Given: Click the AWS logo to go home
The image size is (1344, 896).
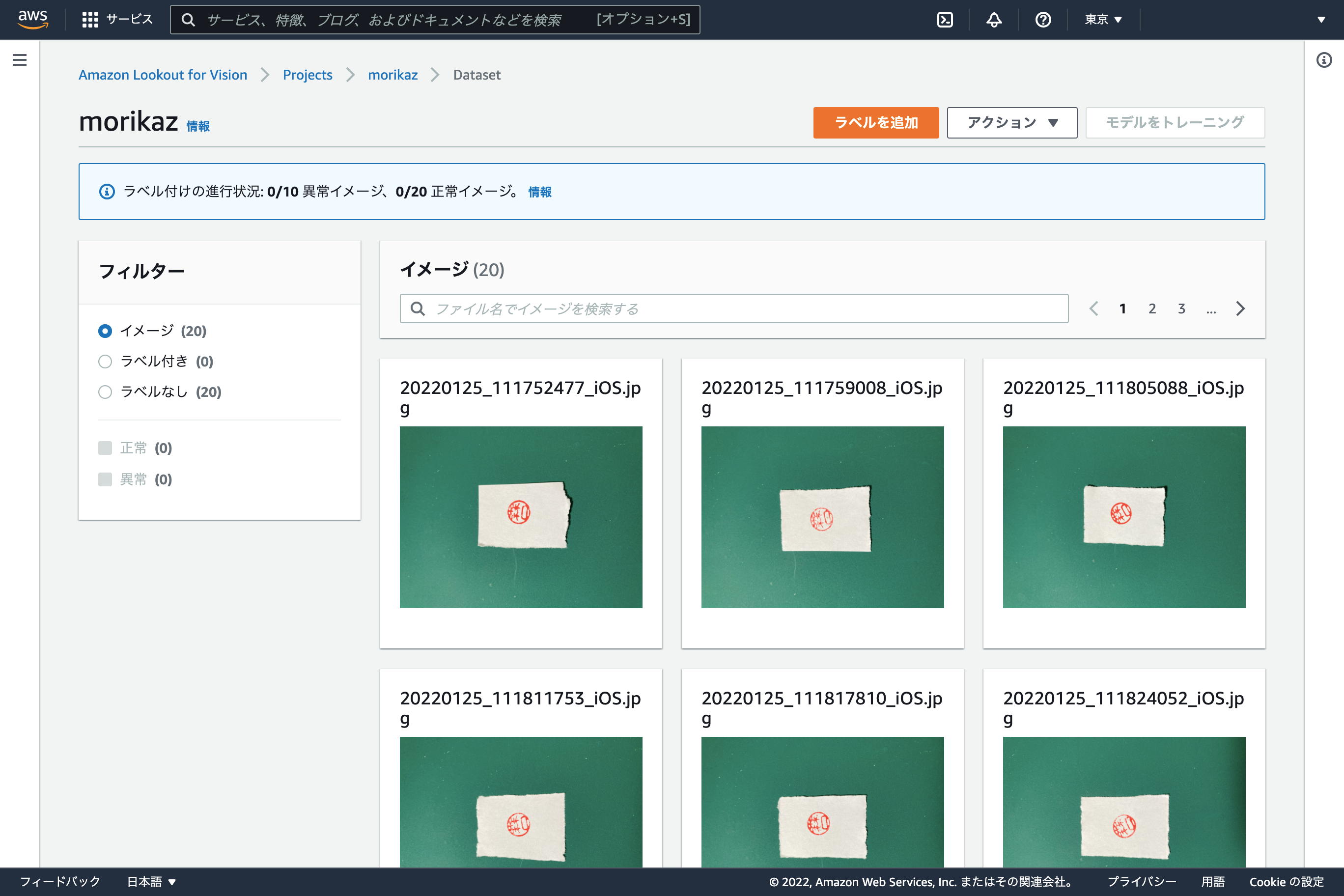Looking at the screenshot, I should coord(33,19).
